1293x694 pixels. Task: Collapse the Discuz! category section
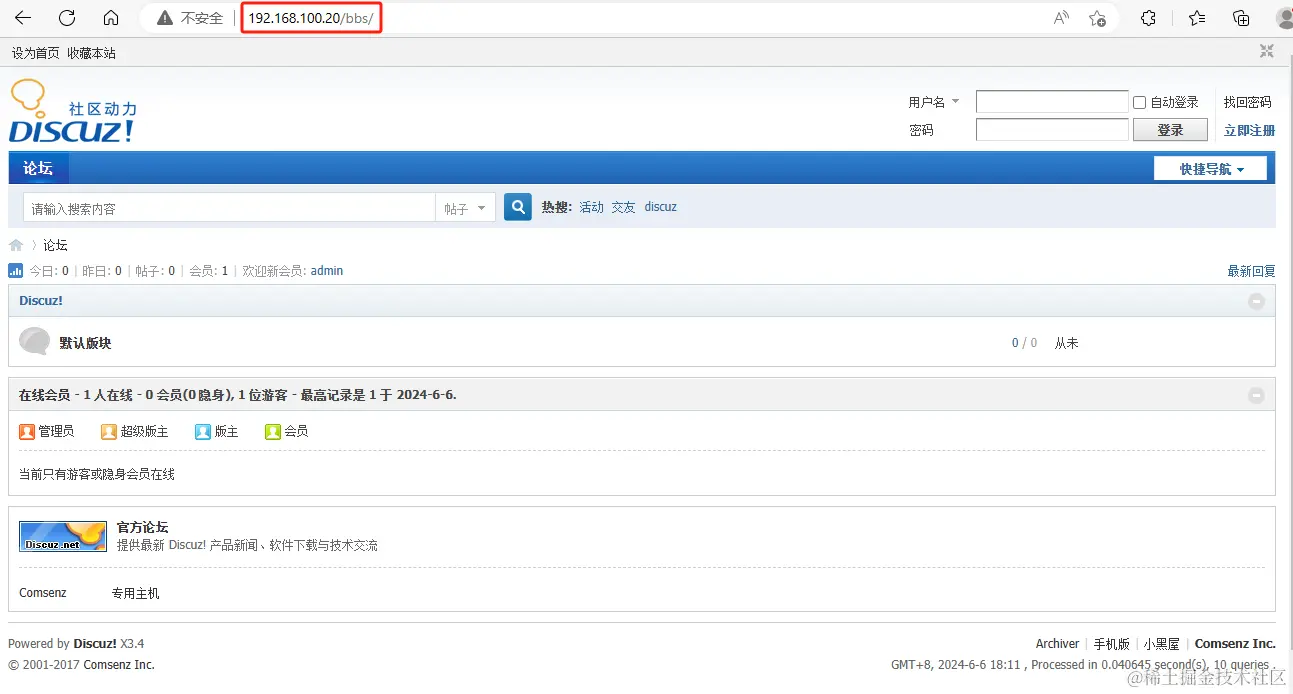click(x=1257, y=301)
